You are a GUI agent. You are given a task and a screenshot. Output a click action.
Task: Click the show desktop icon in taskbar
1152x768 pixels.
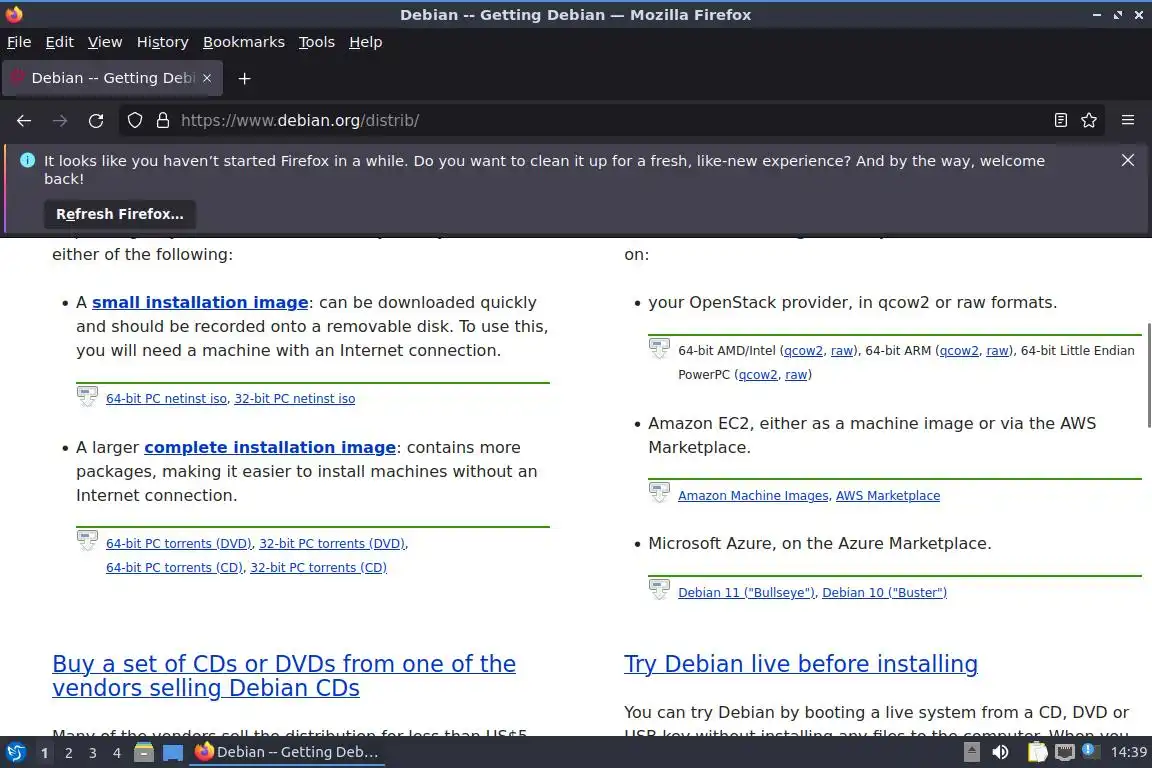[173, 753]
